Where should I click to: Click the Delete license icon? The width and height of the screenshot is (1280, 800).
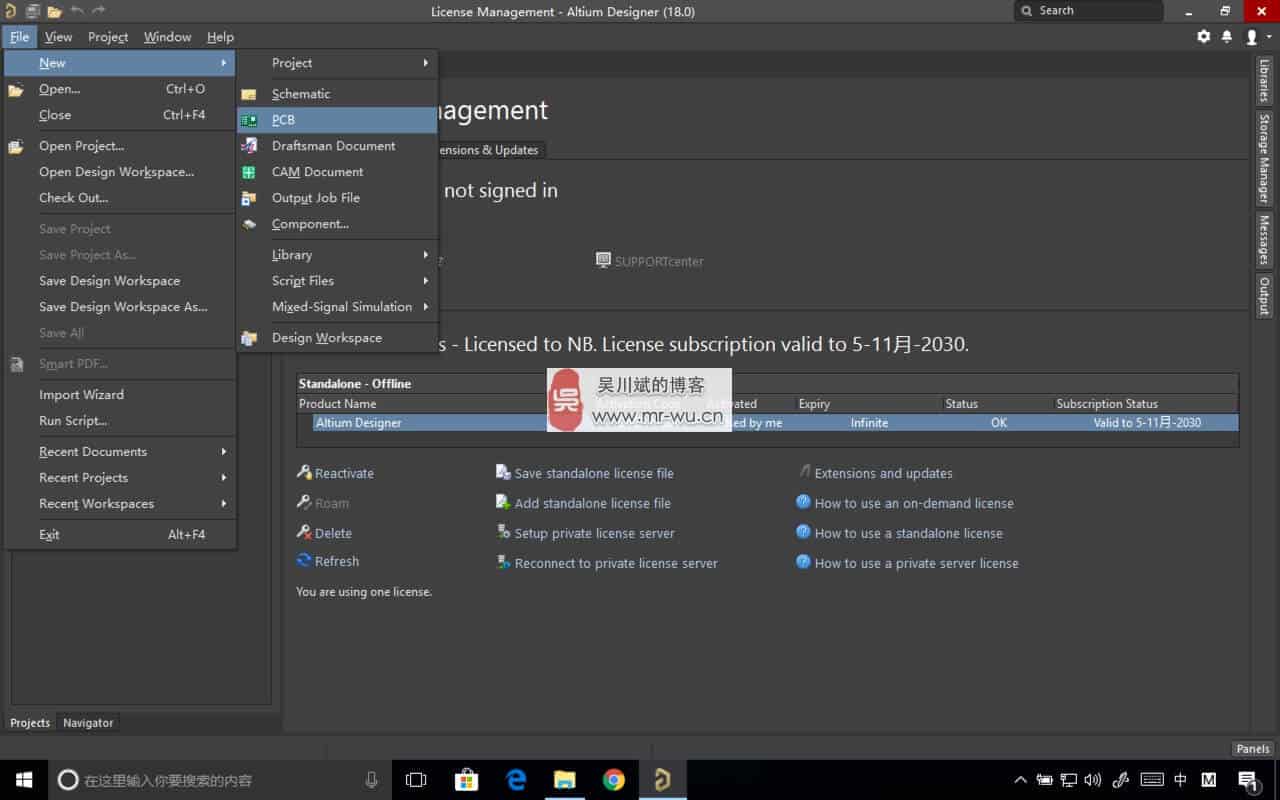point(304,533)
